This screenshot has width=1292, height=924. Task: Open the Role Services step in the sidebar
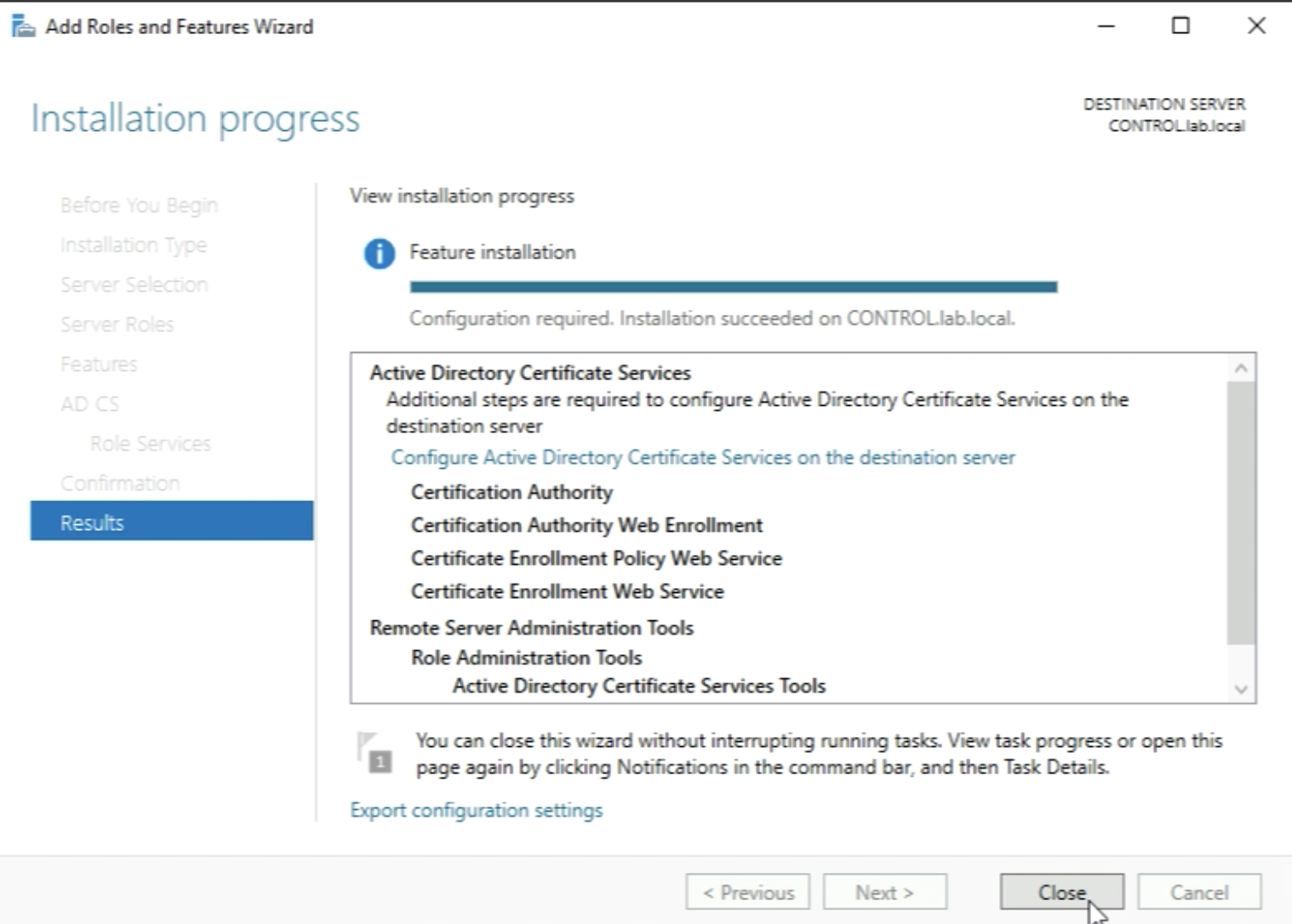(x=150, y=443)
